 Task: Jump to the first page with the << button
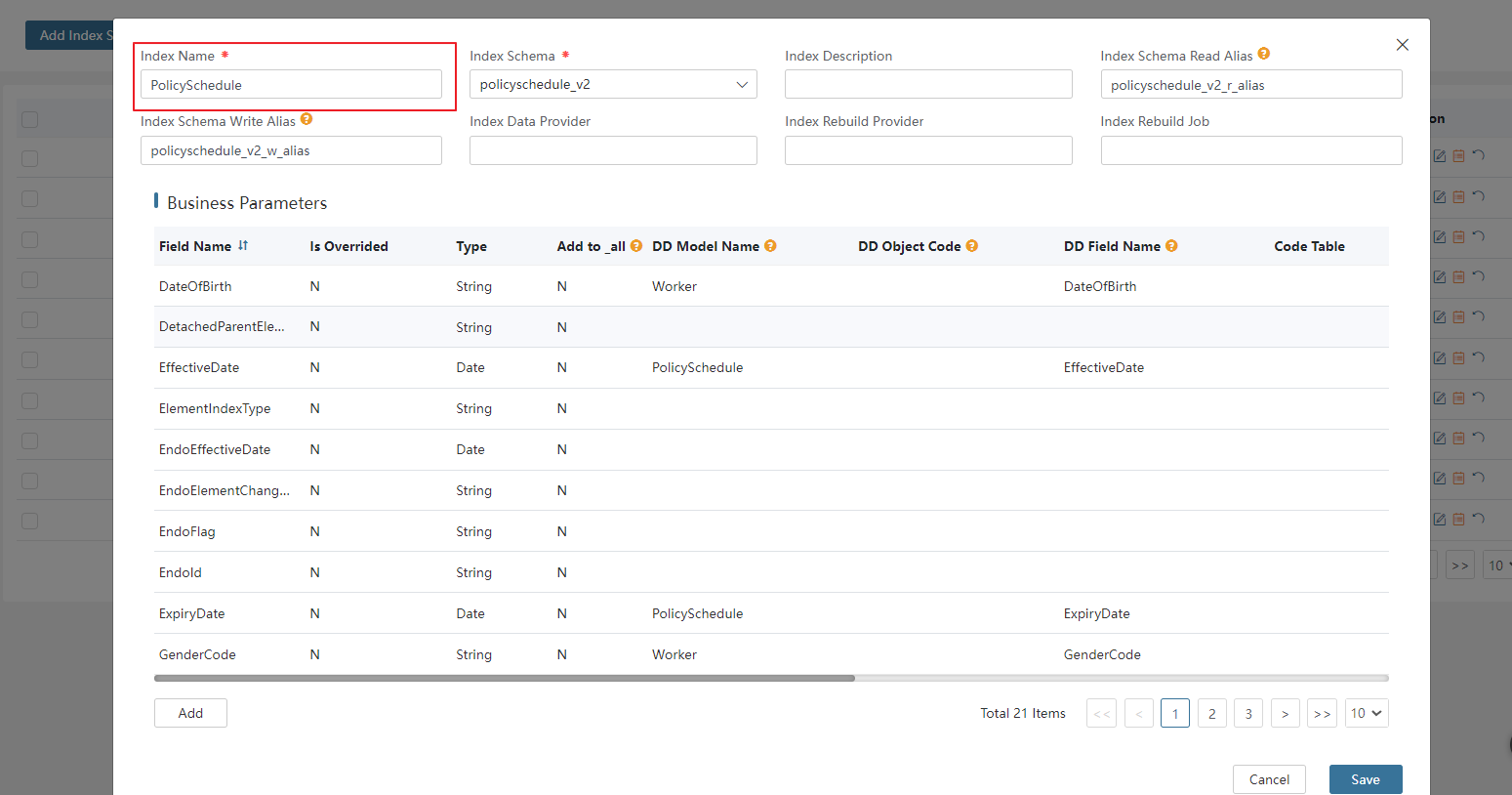(x=1101, y=713)
